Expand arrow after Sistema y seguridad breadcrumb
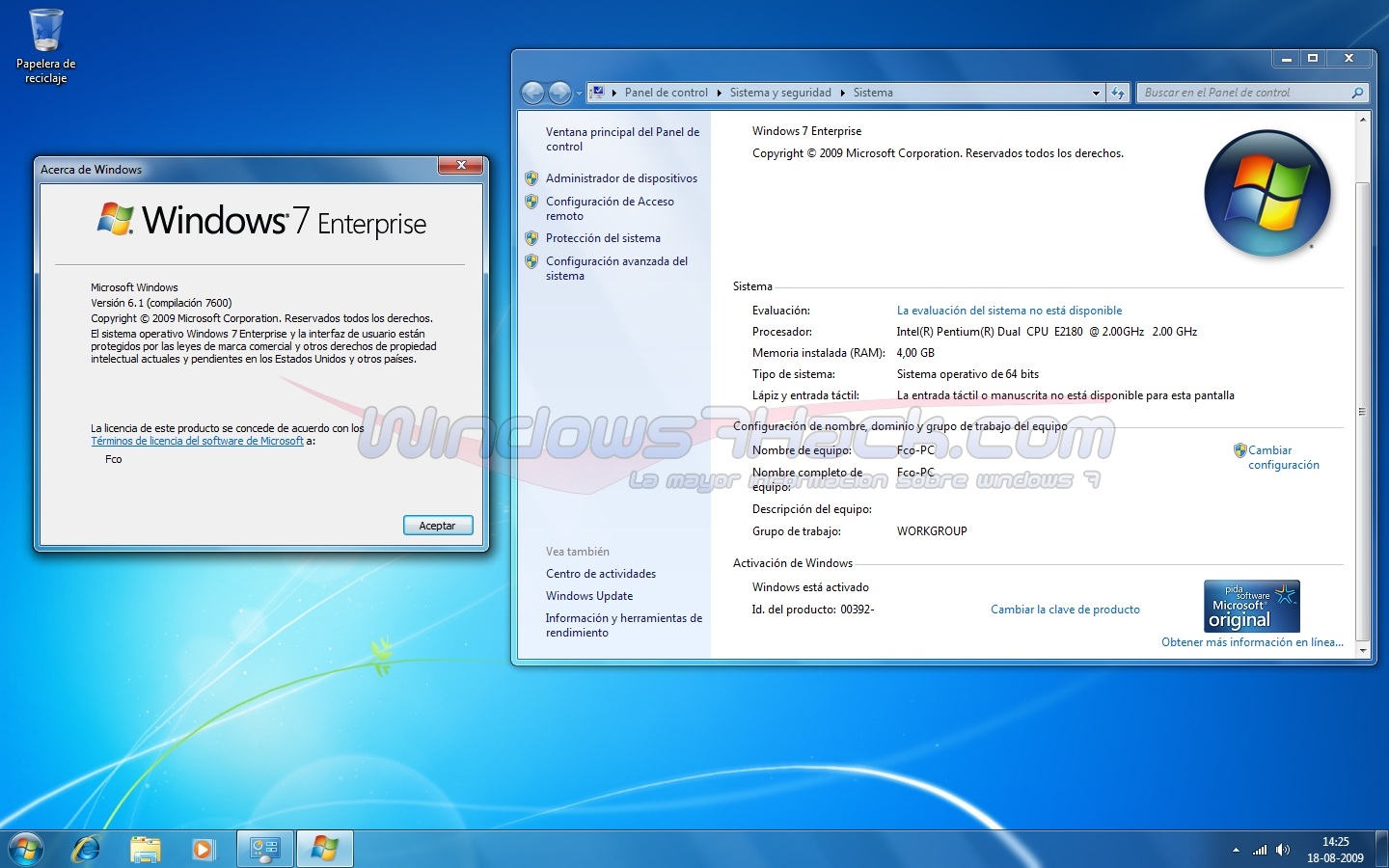The width and height of the screenshot is (1389, 868). pos(842,93)
